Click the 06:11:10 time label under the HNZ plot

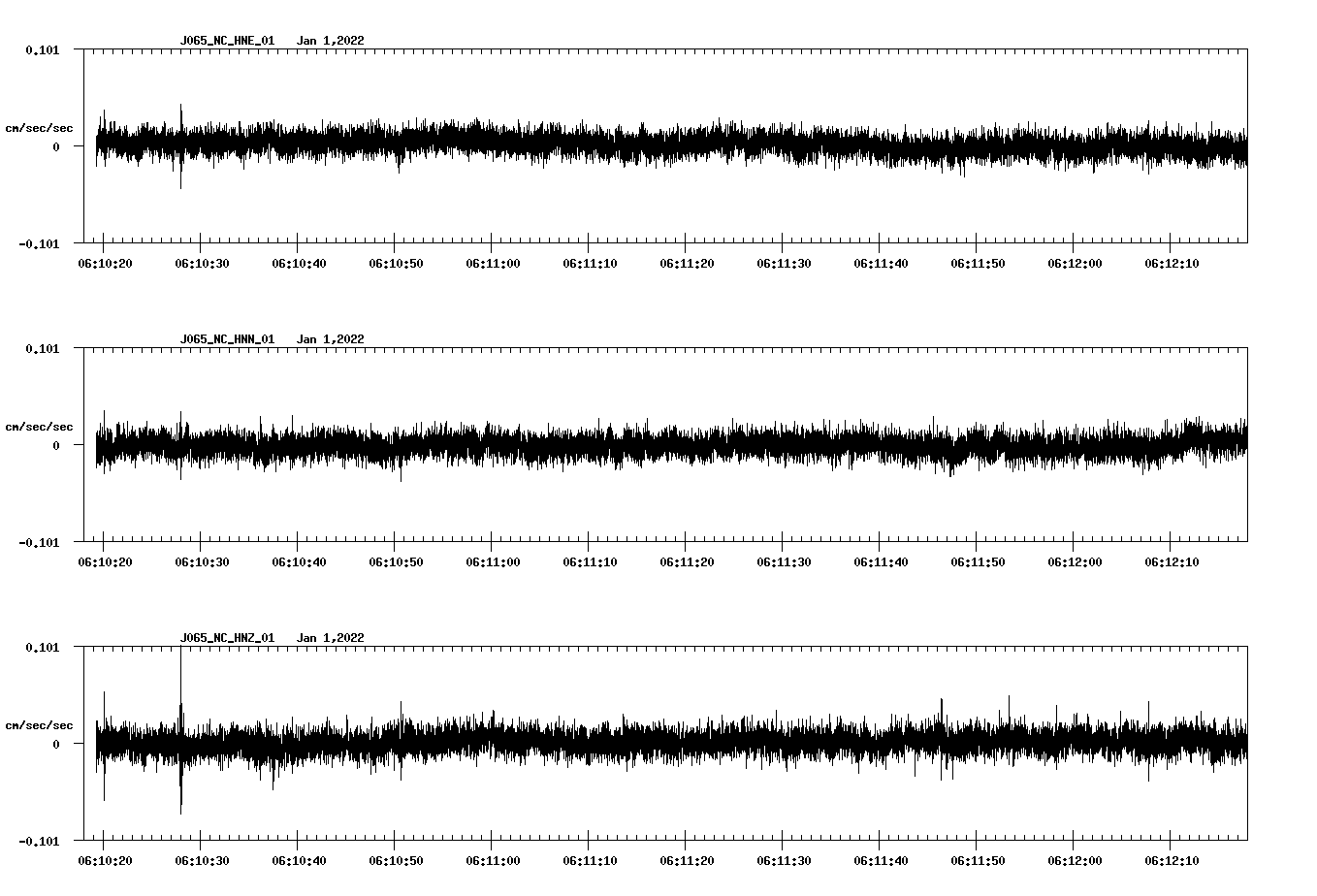pos(590,861)
